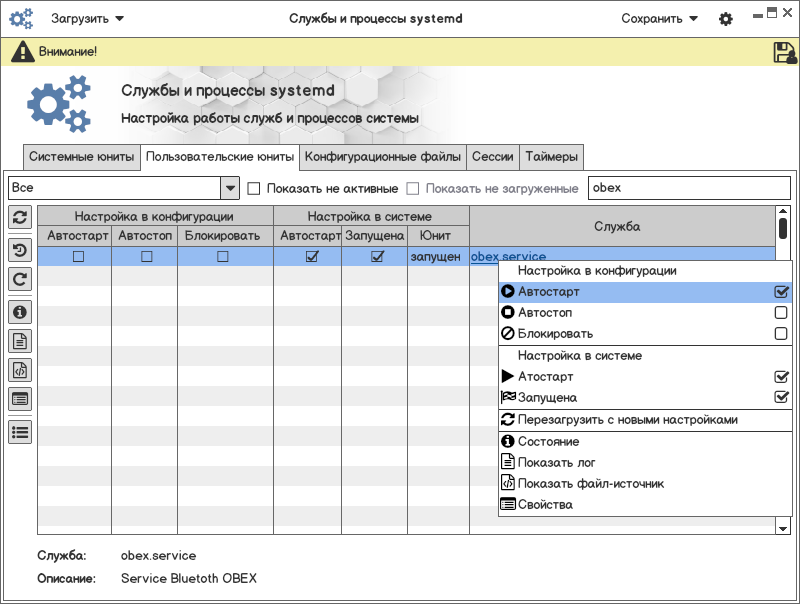The height and width of the screenshot is (604, 800).
Task: Switch to 'Системные юниты' tab
Action: 81,157
